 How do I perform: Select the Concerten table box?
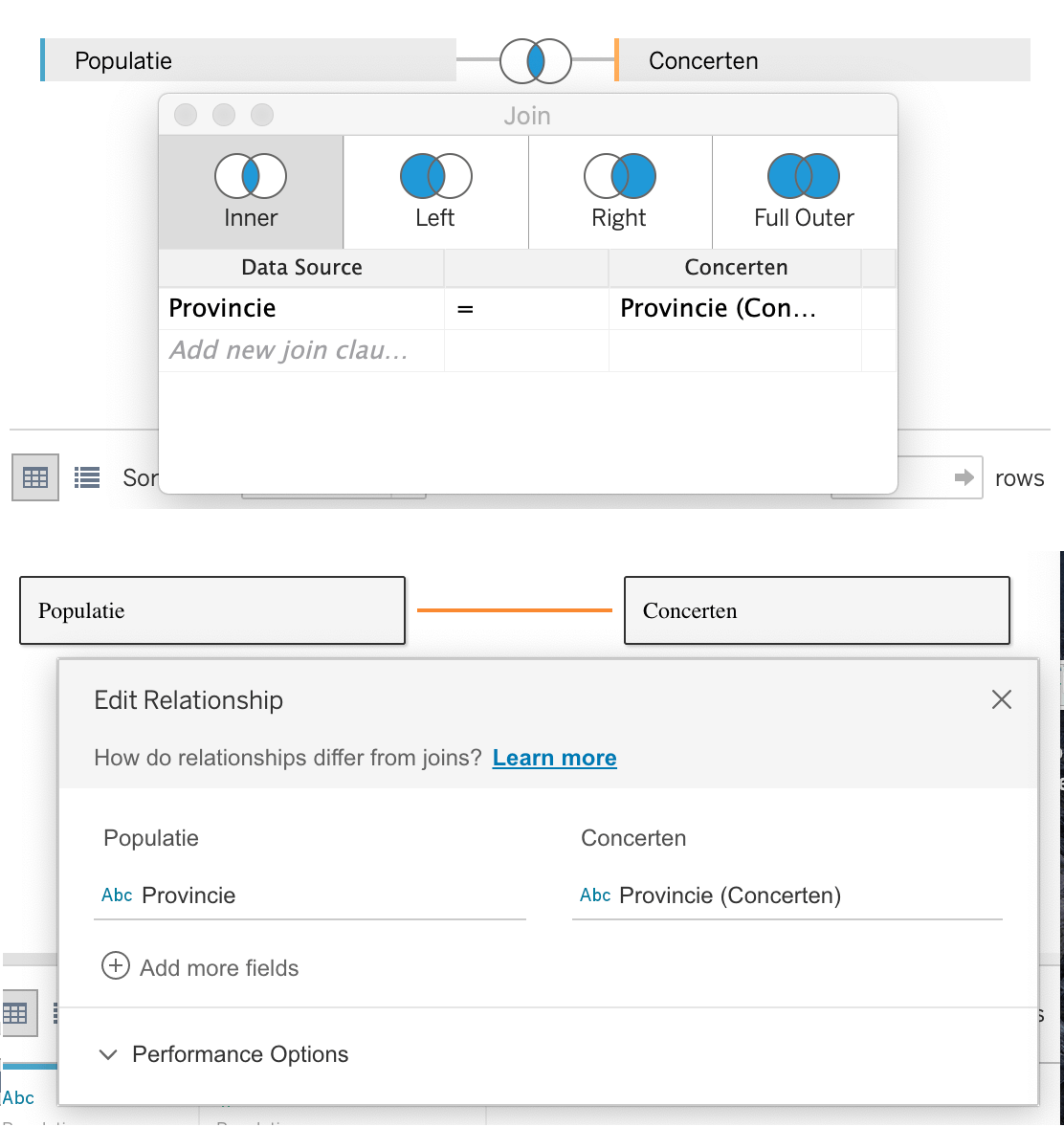click(x=817, y=610)
